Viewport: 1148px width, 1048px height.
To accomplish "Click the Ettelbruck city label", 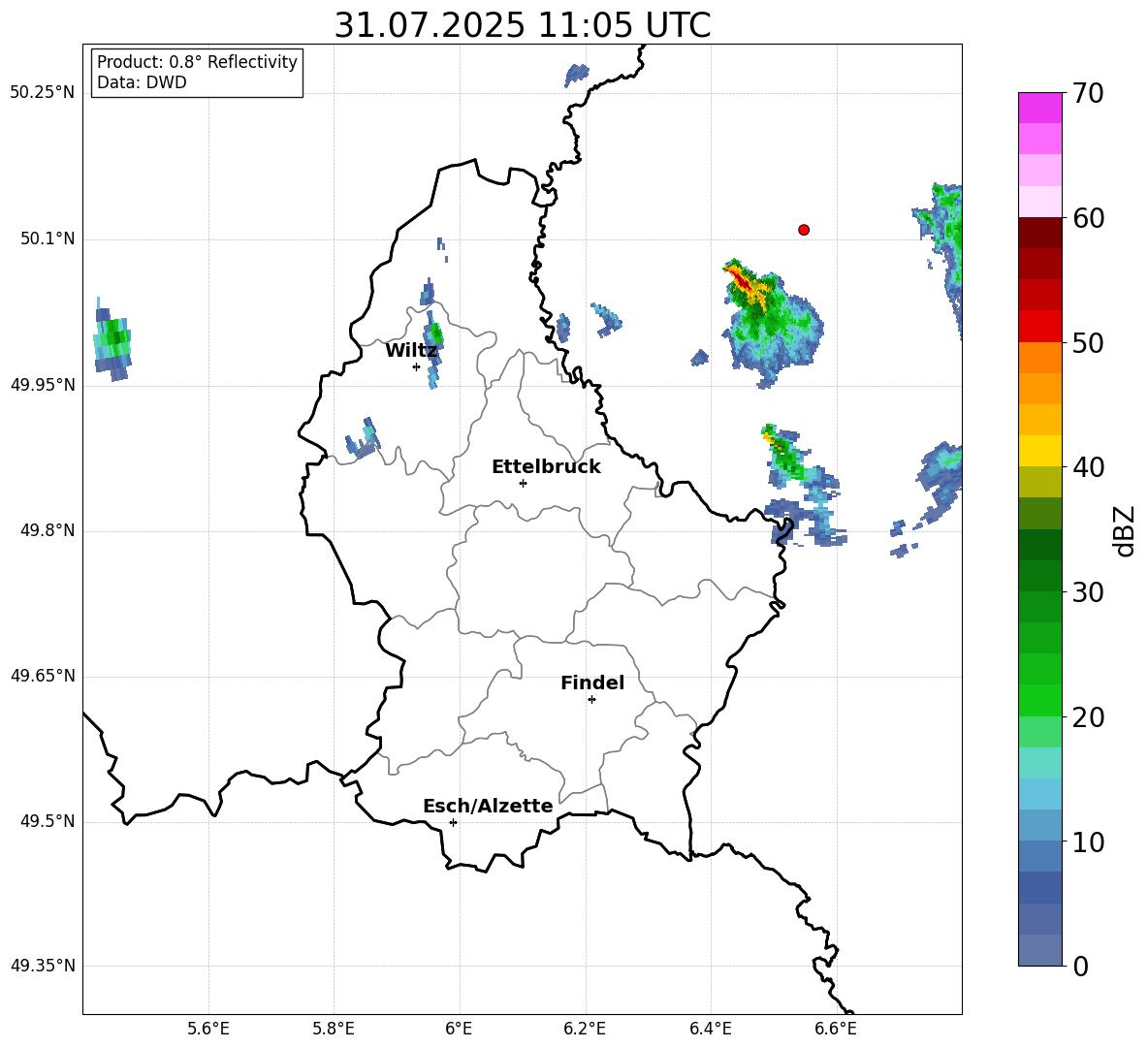I will (546, 466).
